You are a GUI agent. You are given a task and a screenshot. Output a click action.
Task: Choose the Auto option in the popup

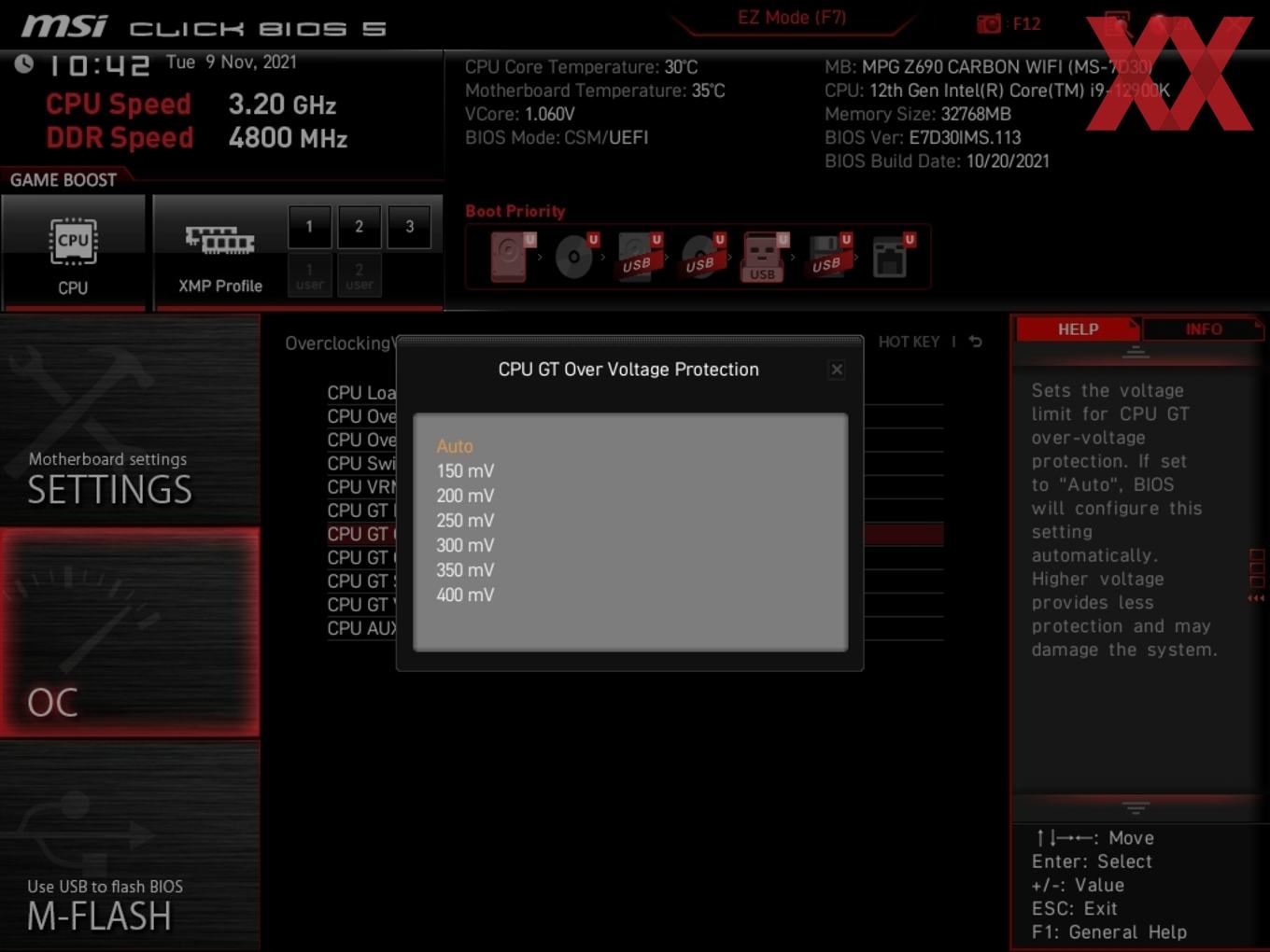[455, 446]
